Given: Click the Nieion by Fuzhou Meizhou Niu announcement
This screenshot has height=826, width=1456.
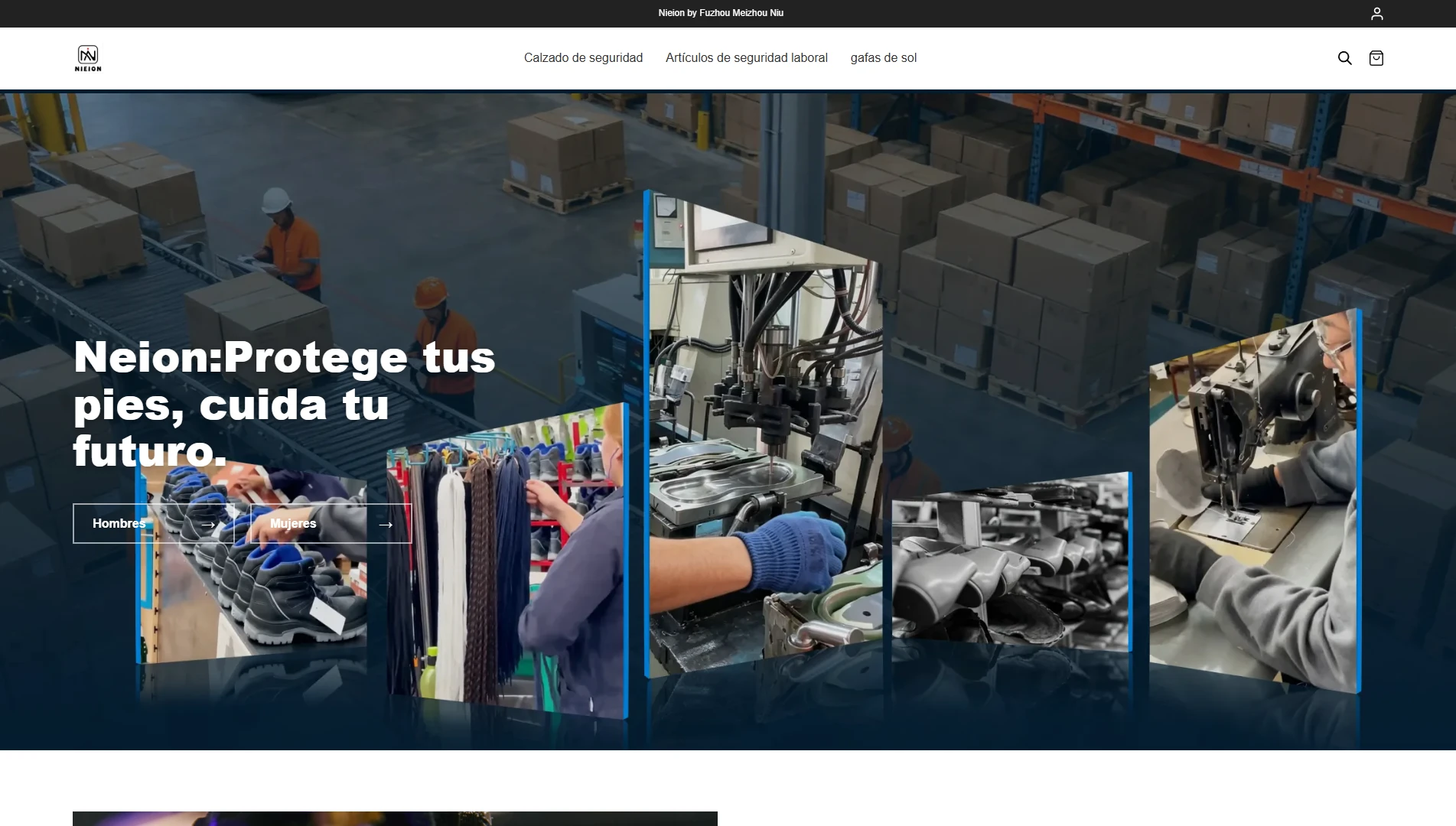Looking at the screenshot, I should click(721, 13).
